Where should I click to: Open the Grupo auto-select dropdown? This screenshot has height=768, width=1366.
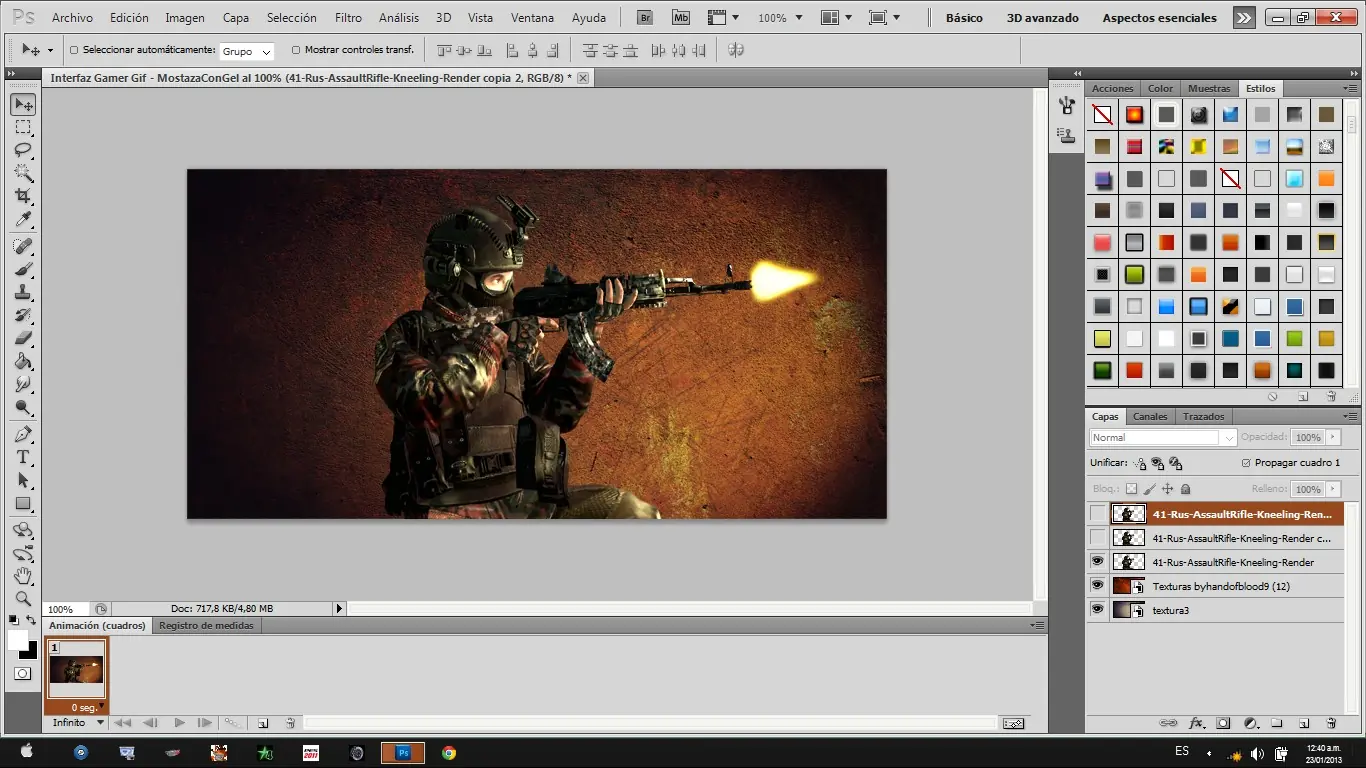(x=247, y=51)
